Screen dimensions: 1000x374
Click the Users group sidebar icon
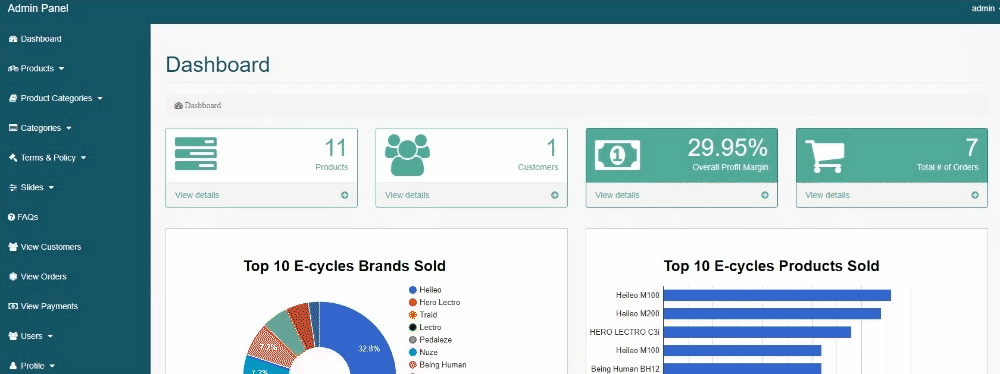tap(13, 336)
